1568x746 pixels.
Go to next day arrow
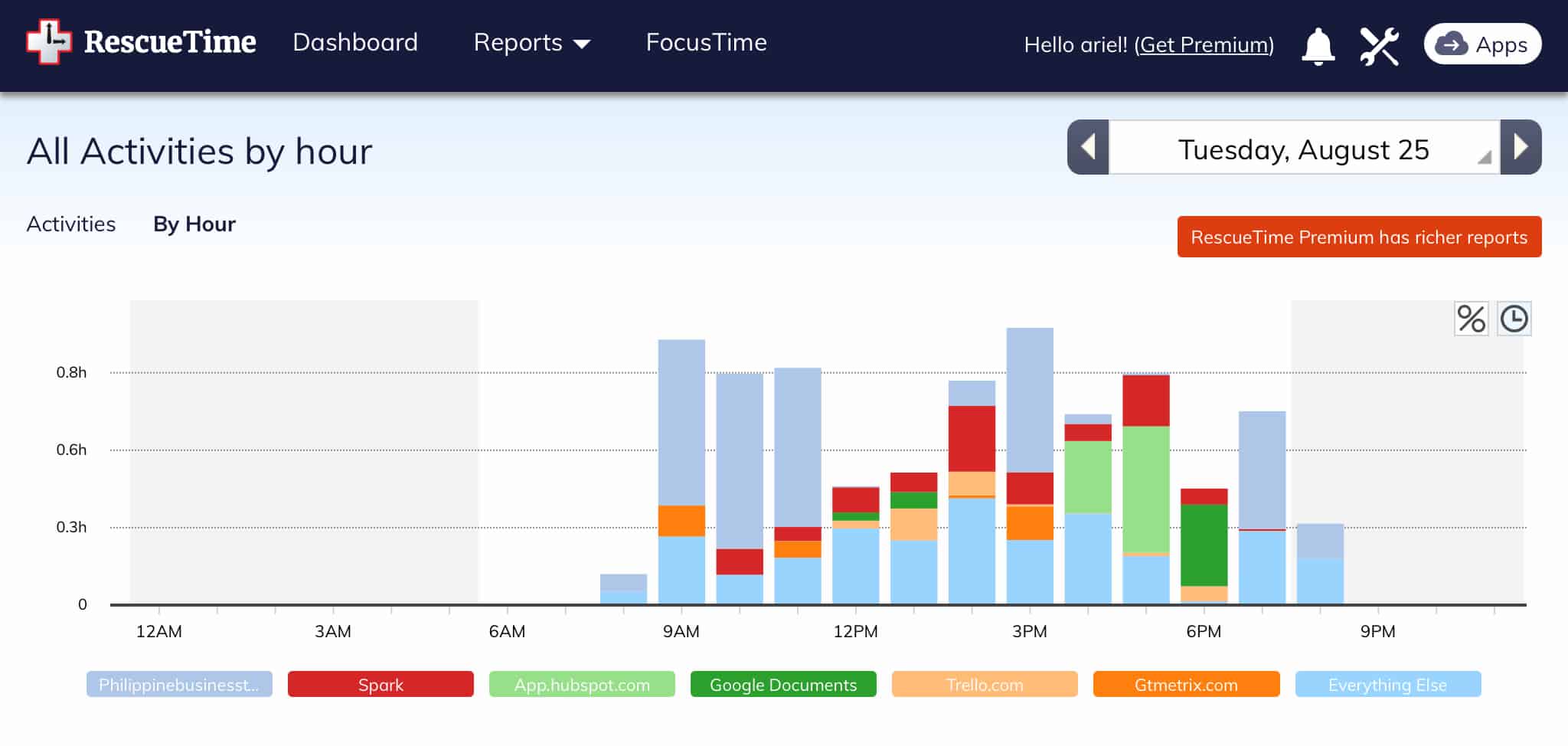pyautogui.click(x=1521, y=147)
